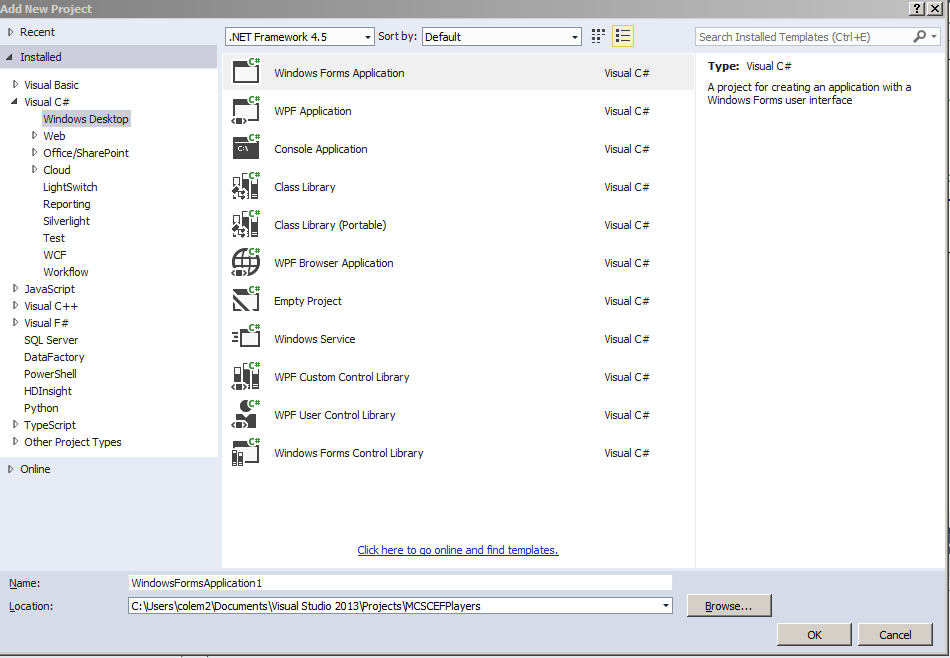The width and height of the screenshot is (950, 658).
Task: Select the PowerShell category
Action: [x=50, y=374]
